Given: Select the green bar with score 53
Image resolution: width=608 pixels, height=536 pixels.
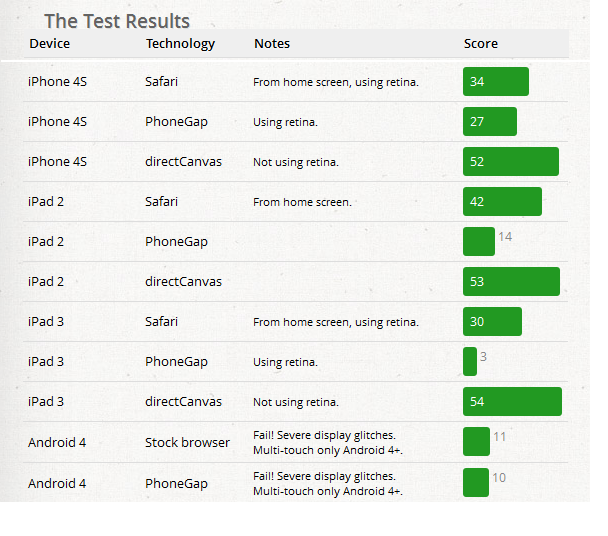Looking at the screenshot, I should (x=511, y=282).
